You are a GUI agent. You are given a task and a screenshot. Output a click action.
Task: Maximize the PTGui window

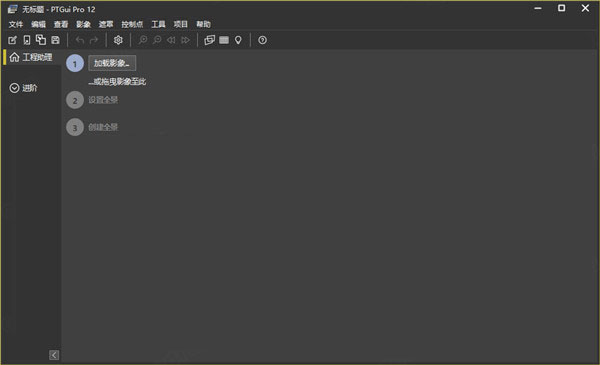[x=561, y=8]
